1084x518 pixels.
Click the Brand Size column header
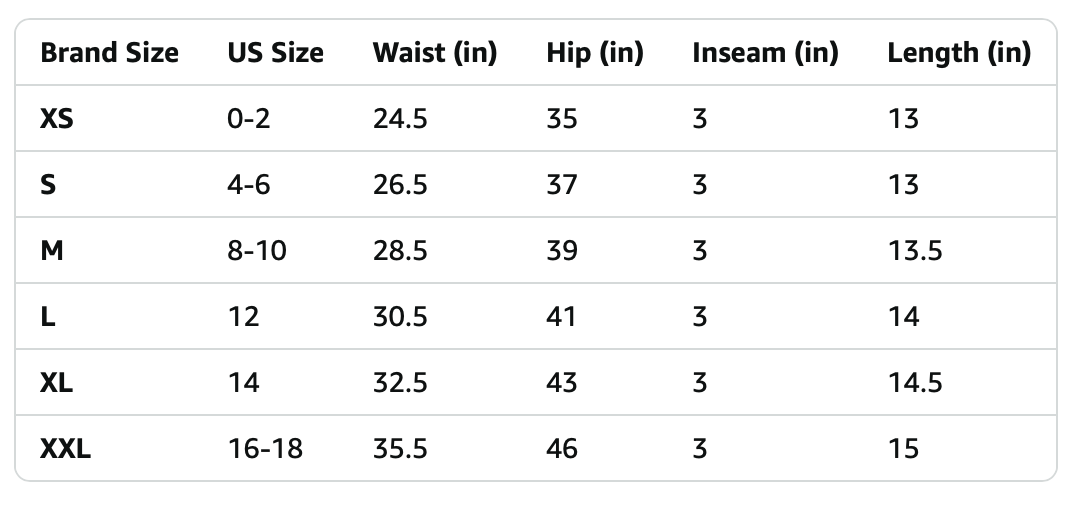pyautogui.click(x=109, y=53)
